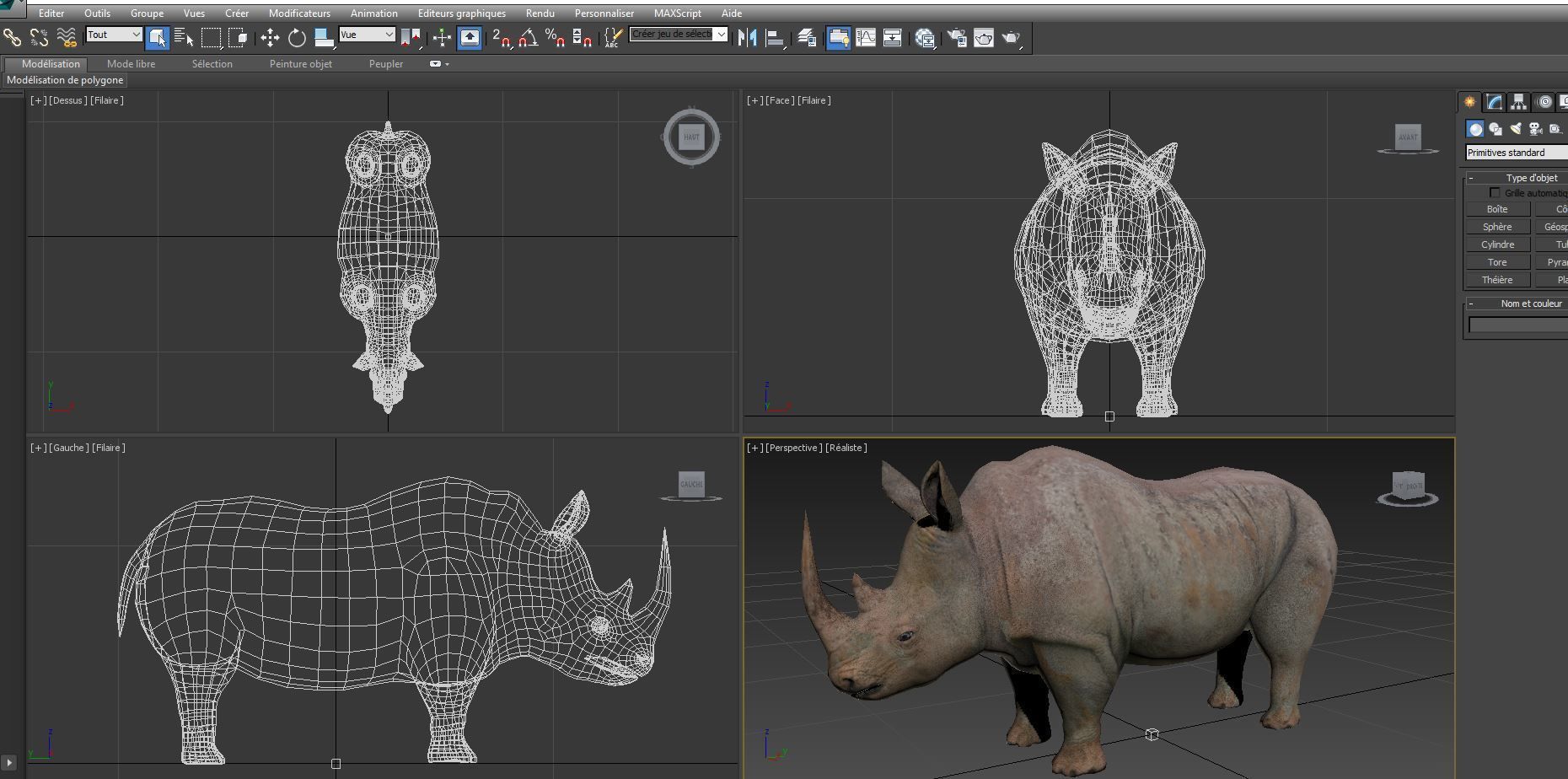
Task: Collapse the Nom et couleur rollout
Action: pyautogui.click(x=1471, y=304)
